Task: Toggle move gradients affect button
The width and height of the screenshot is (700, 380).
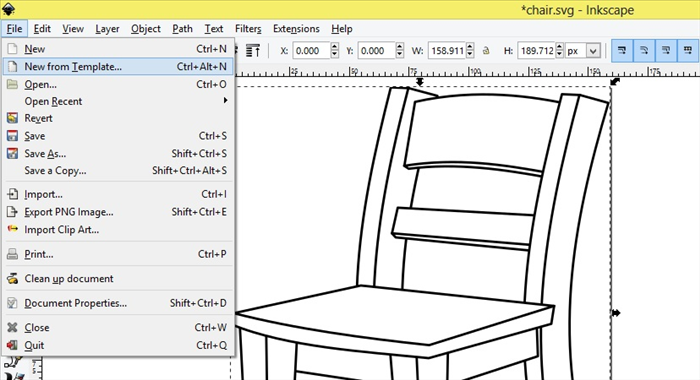Action: (x=666, y=50)
